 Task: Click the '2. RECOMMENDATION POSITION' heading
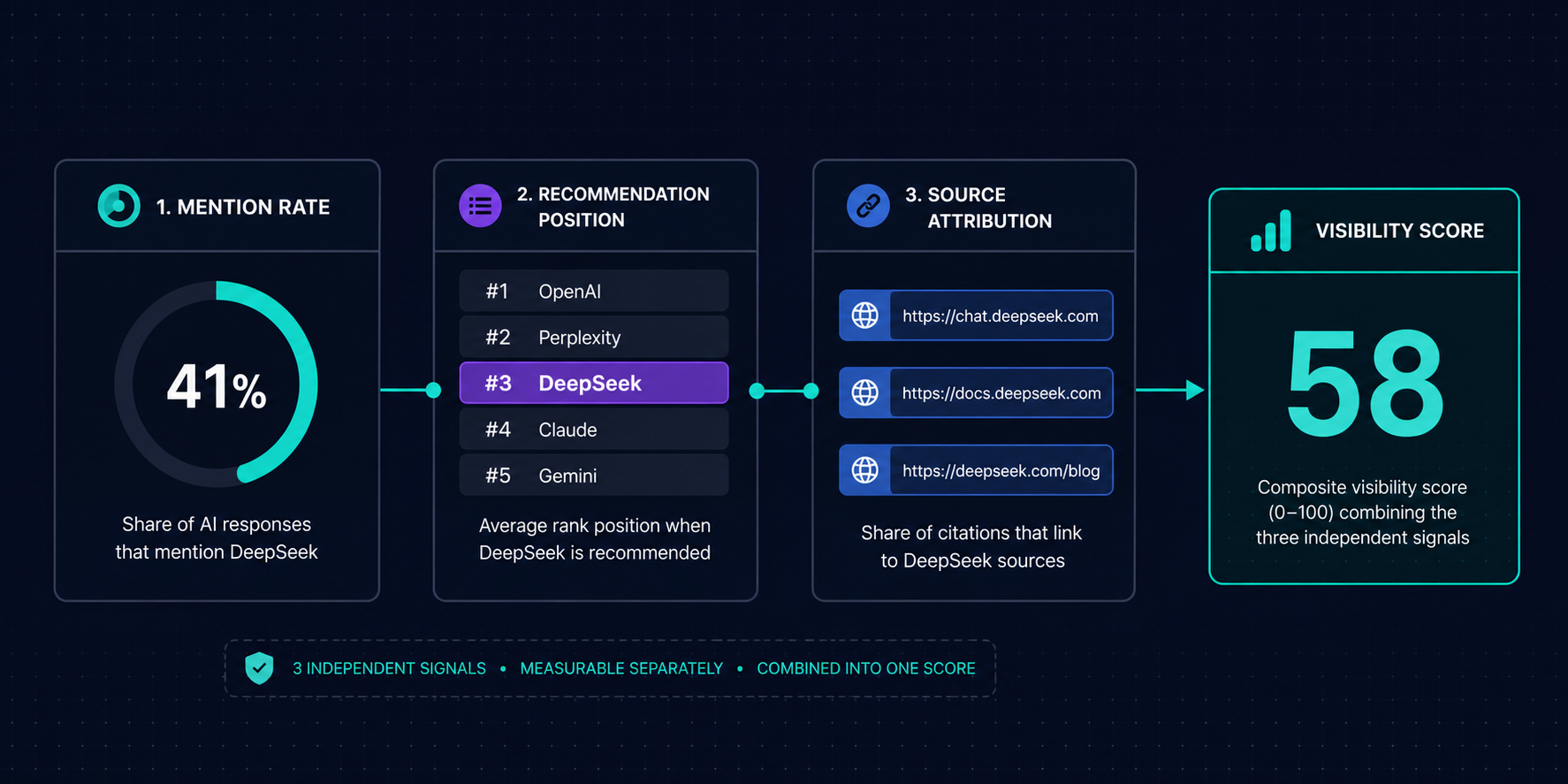[x=613, y=207]
